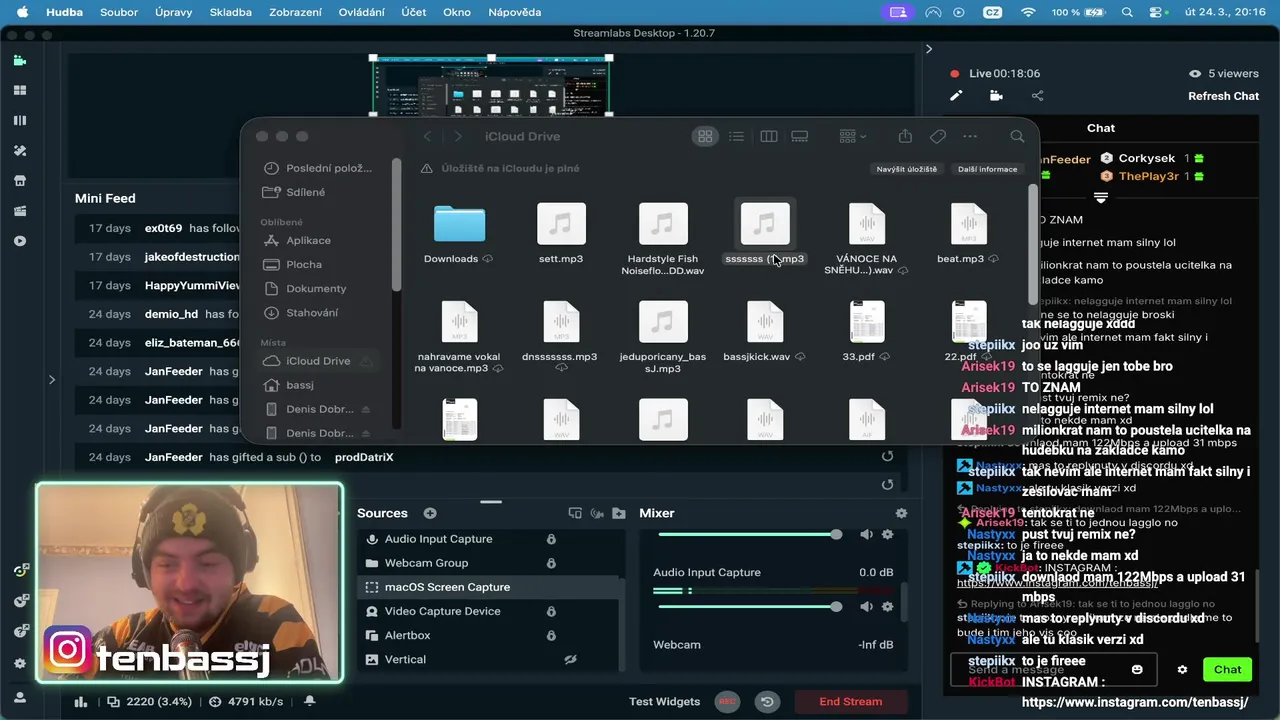
Task: Click the camera icon under Live timer
Action: coord(996,96)
